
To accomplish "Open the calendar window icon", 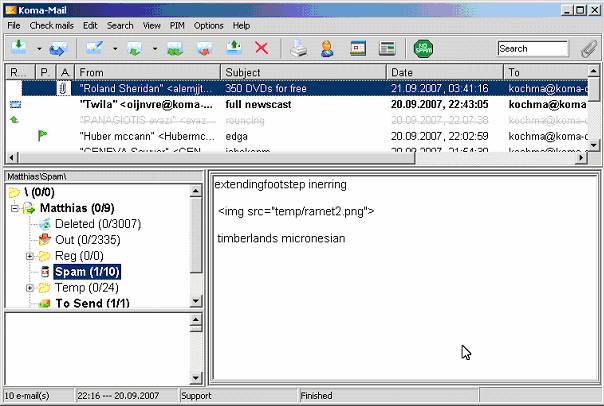I will (358, 49).
